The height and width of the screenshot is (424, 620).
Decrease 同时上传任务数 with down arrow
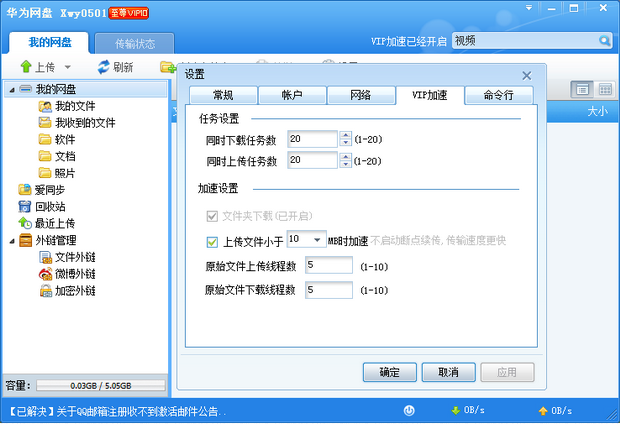[346, 164]
